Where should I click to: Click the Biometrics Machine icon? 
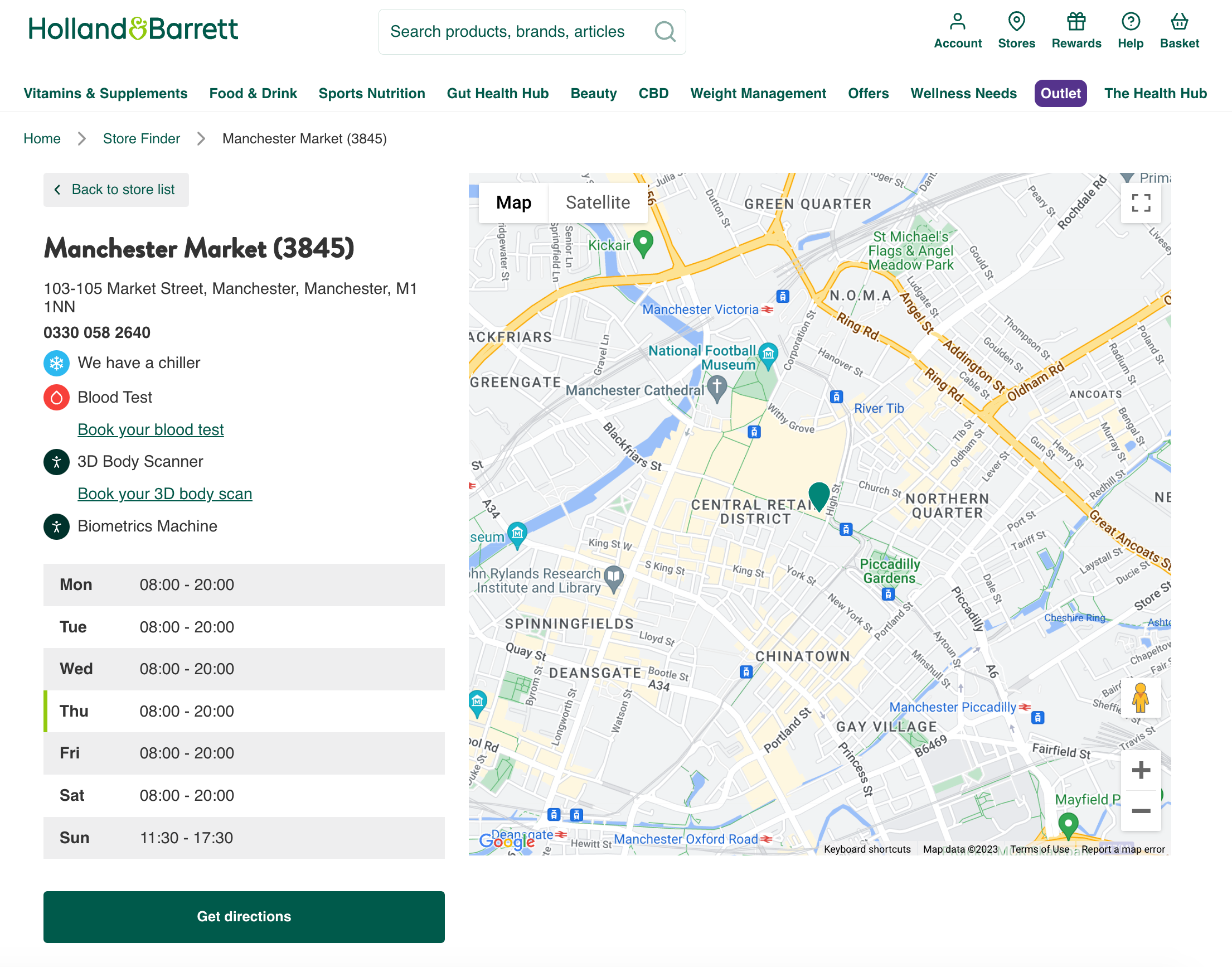coord(57,526)
